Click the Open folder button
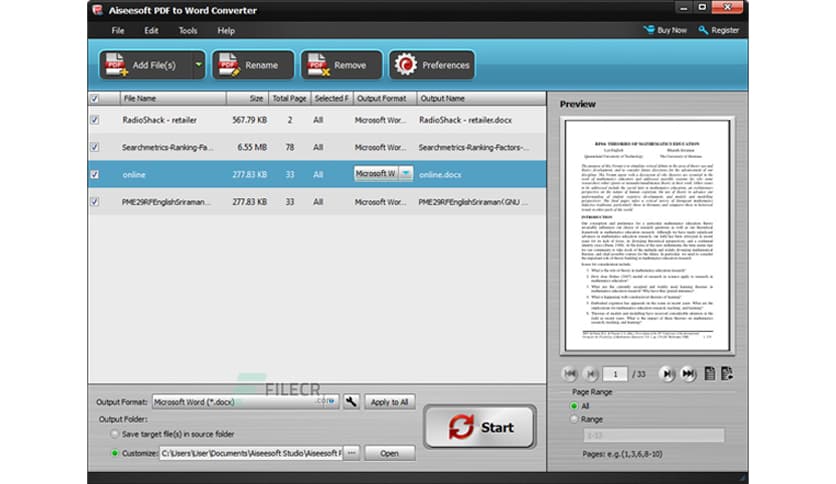The height and width of the screenshot is (484, 836). pos(389,453)
